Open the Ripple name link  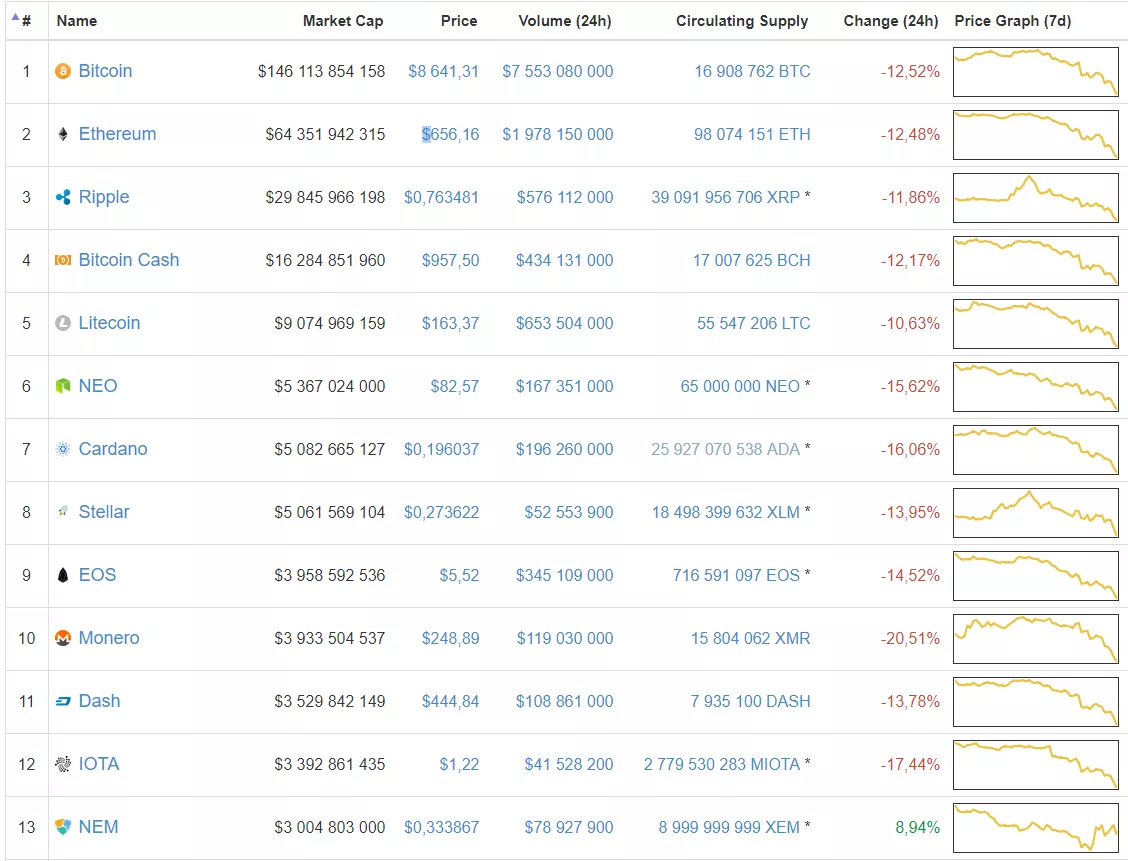[104, 197]
